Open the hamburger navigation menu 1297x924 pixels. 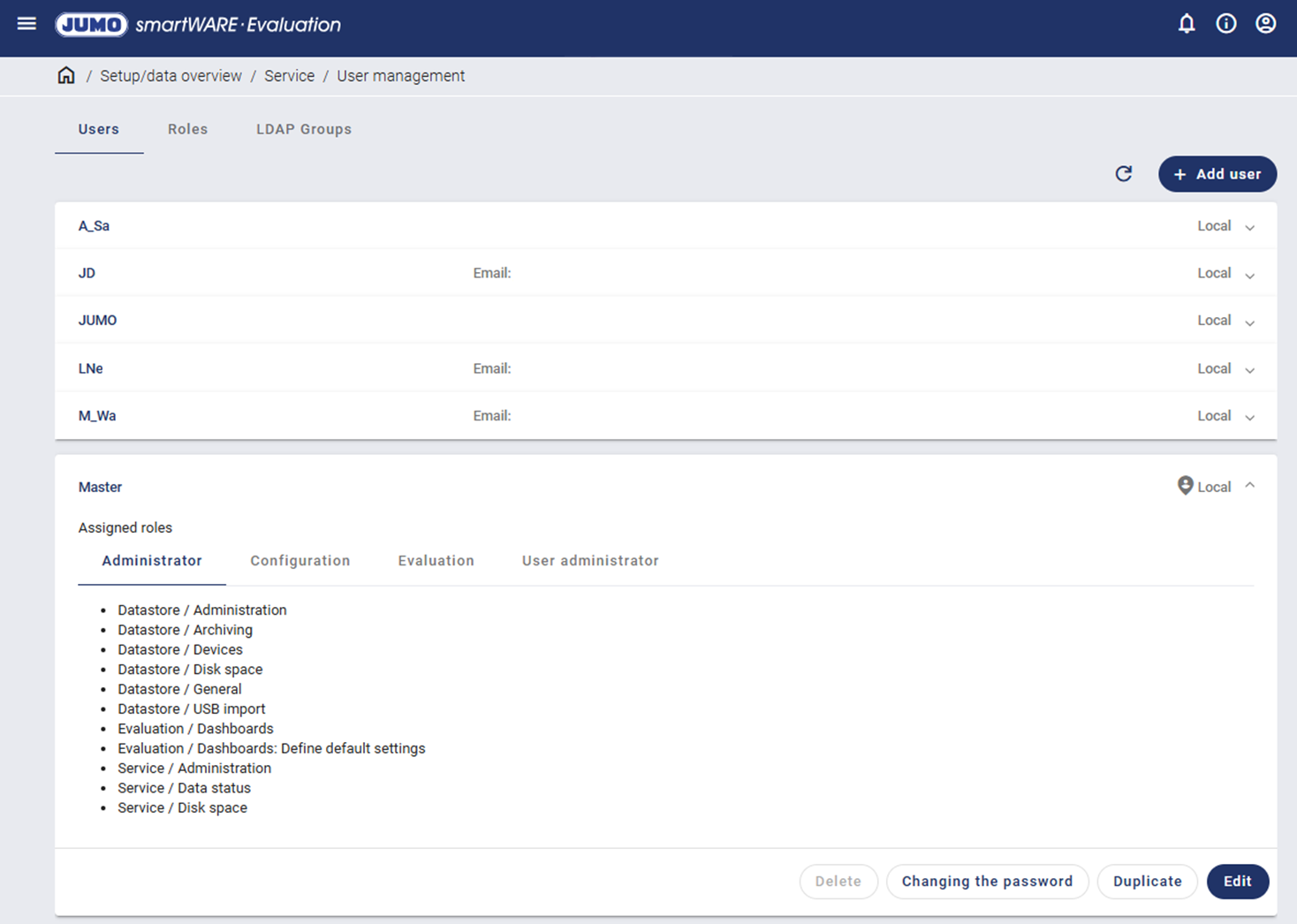(27, 24)
